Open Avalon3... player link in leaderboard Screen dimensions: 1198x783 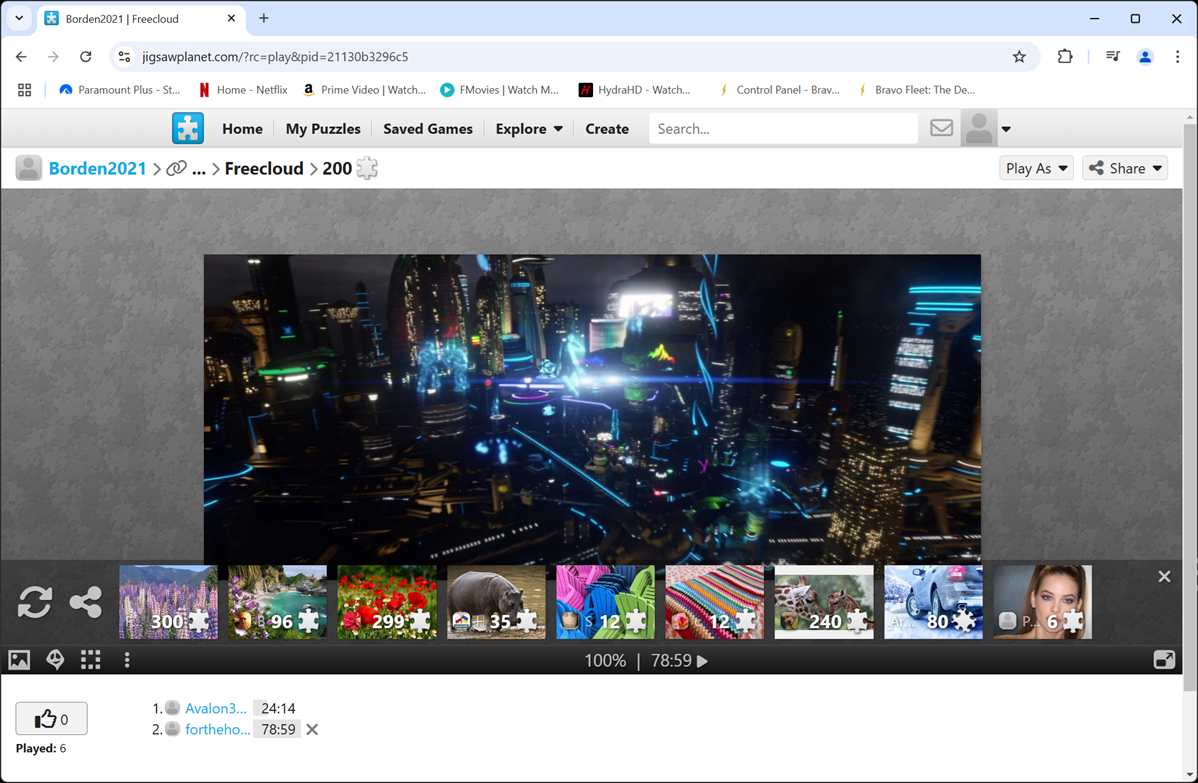coord(215,708)
